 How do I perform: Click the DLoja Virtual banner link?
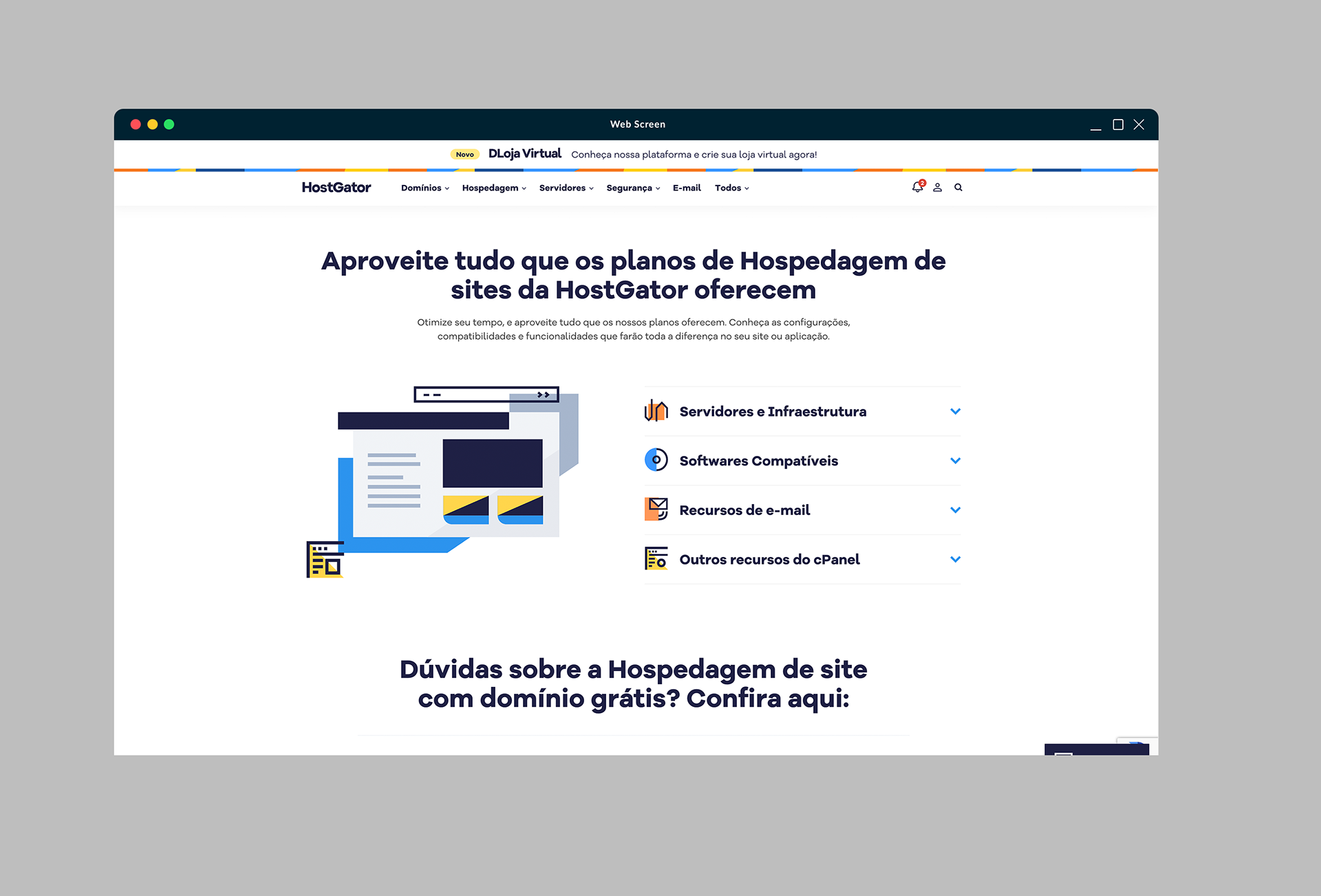[525, 154]
